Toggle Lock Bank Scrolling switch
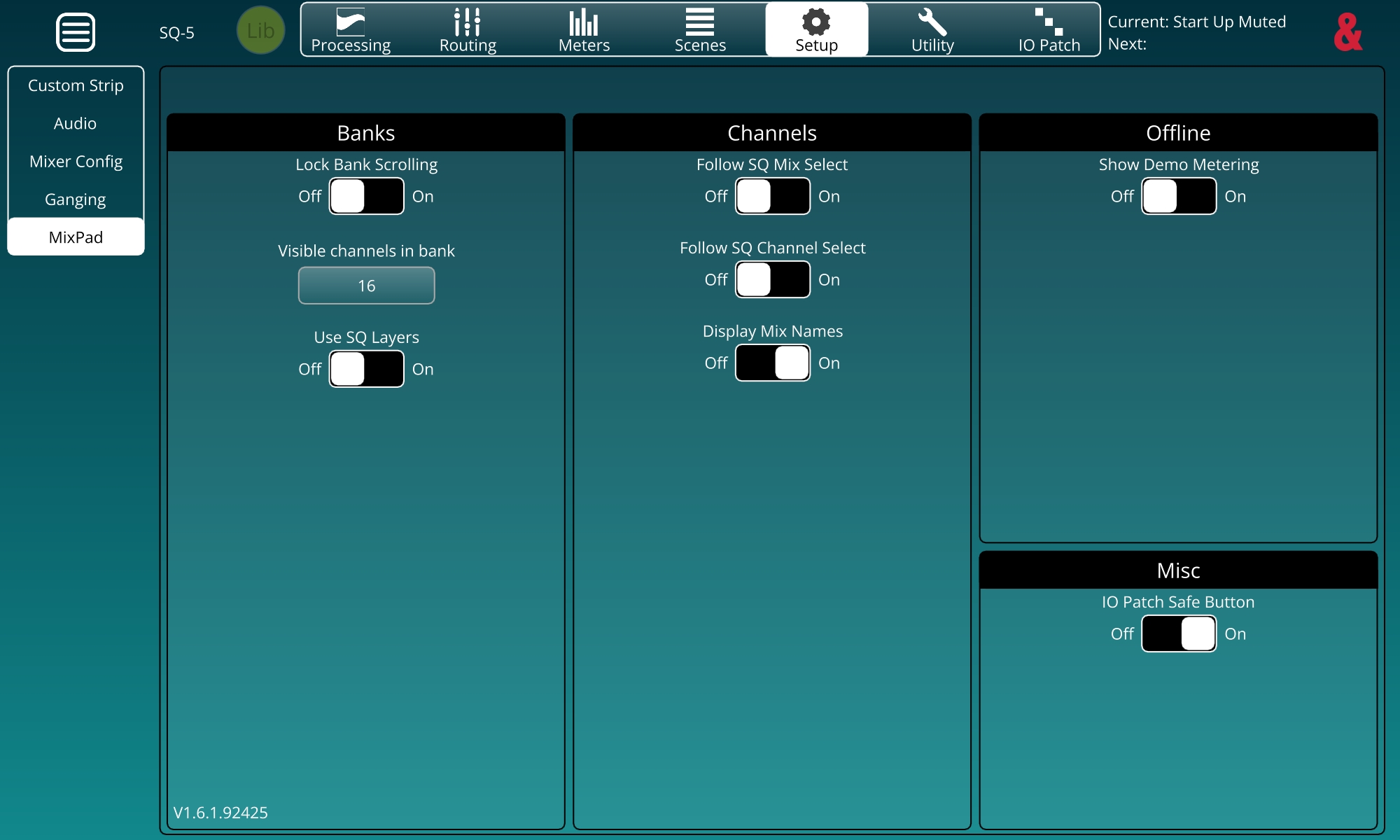This screenshot has width=1400, height=840. (367, 196)
